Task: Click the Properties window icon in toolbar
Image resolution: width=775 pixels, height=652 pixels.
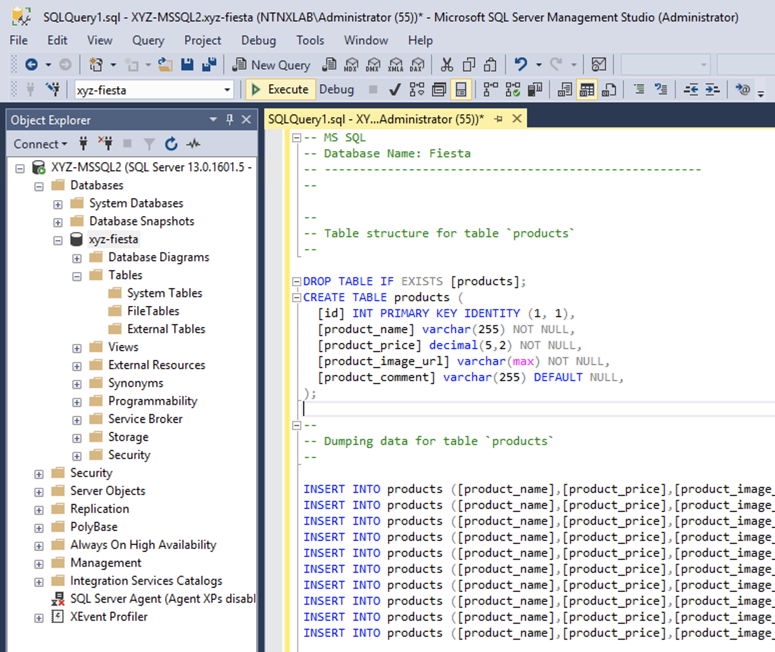Action: (599, 65)
